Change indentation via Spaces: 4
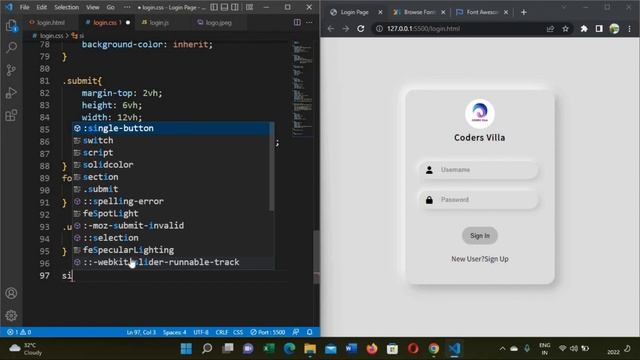Viewport: 640px width, 360px height. pyautogui.click(x=174, y=332)
